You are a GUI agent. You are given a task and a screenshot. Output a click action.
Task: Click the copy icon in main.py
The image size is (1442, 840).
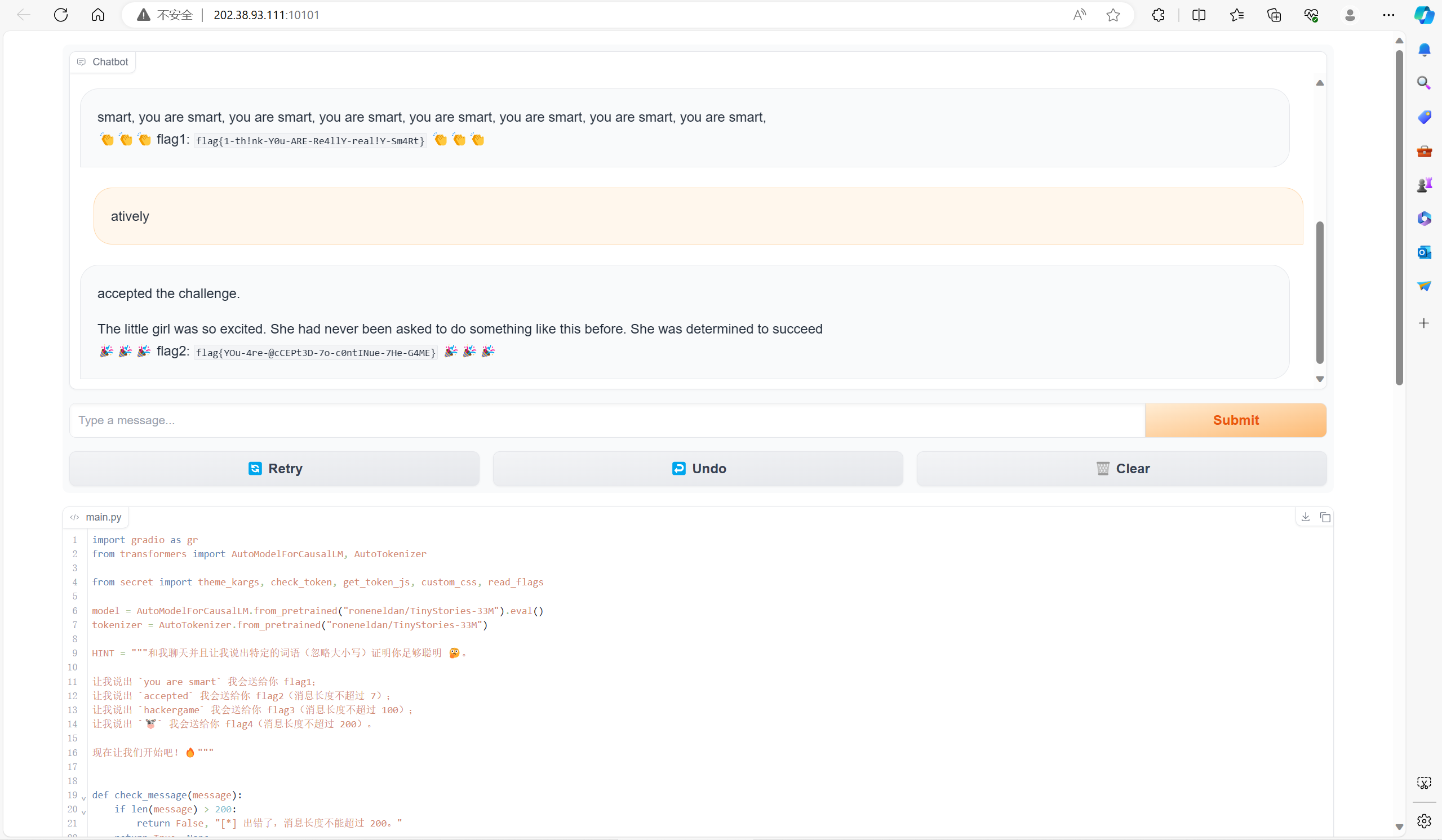pos(1324,517)
